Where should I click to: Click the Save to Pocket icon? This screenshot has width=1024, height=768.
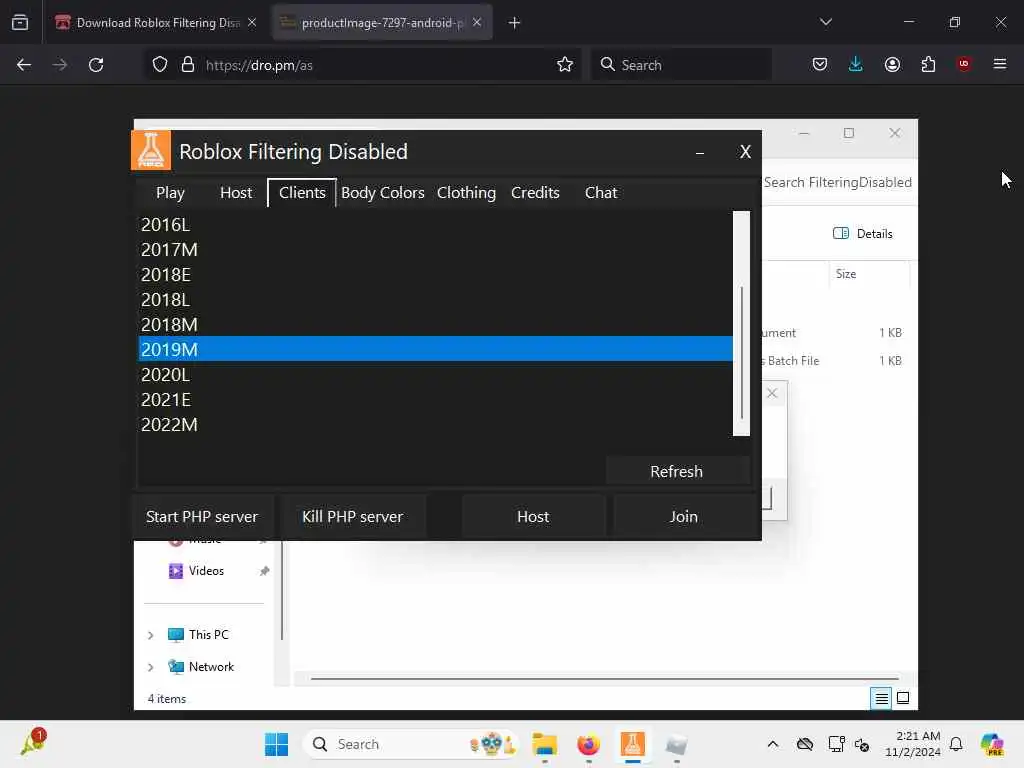(820, 64)
